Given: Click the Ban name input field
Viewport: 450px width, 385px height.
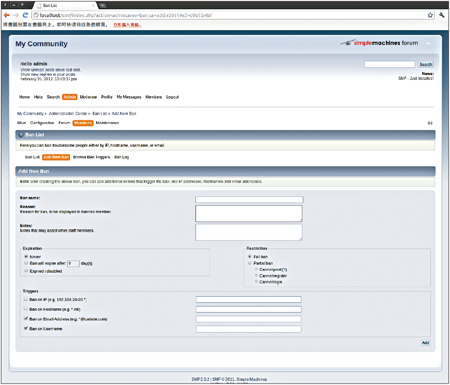Looking at the screenshot, I should pos(249,200).
